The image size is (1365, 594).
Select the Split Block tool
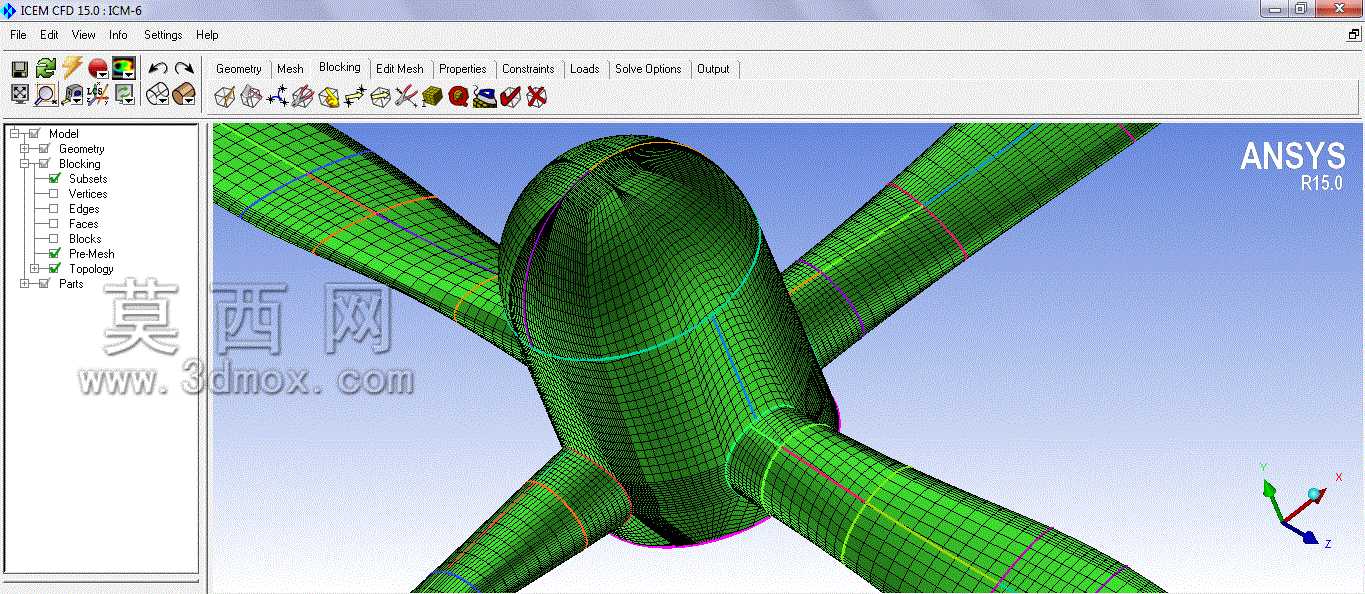(x=251, y=97)
